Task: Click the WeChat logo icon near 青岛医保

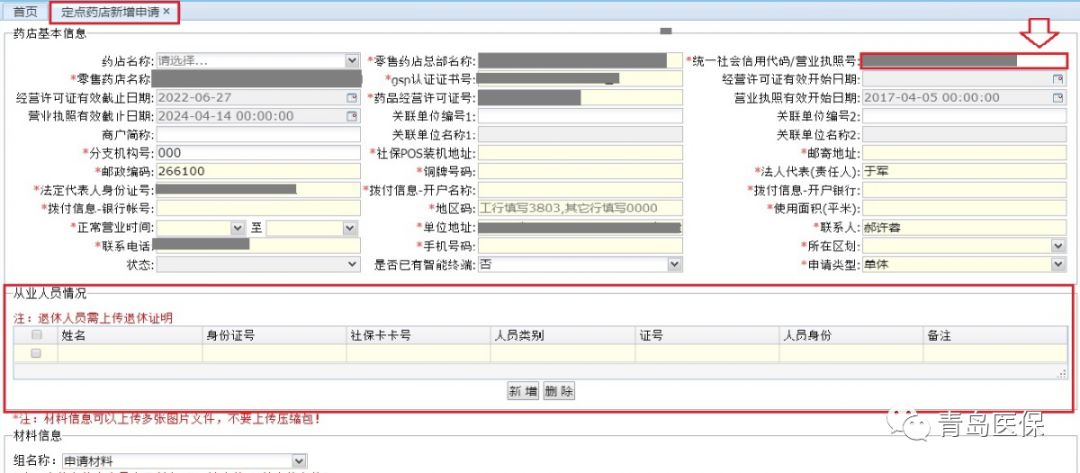Action: 915,426
